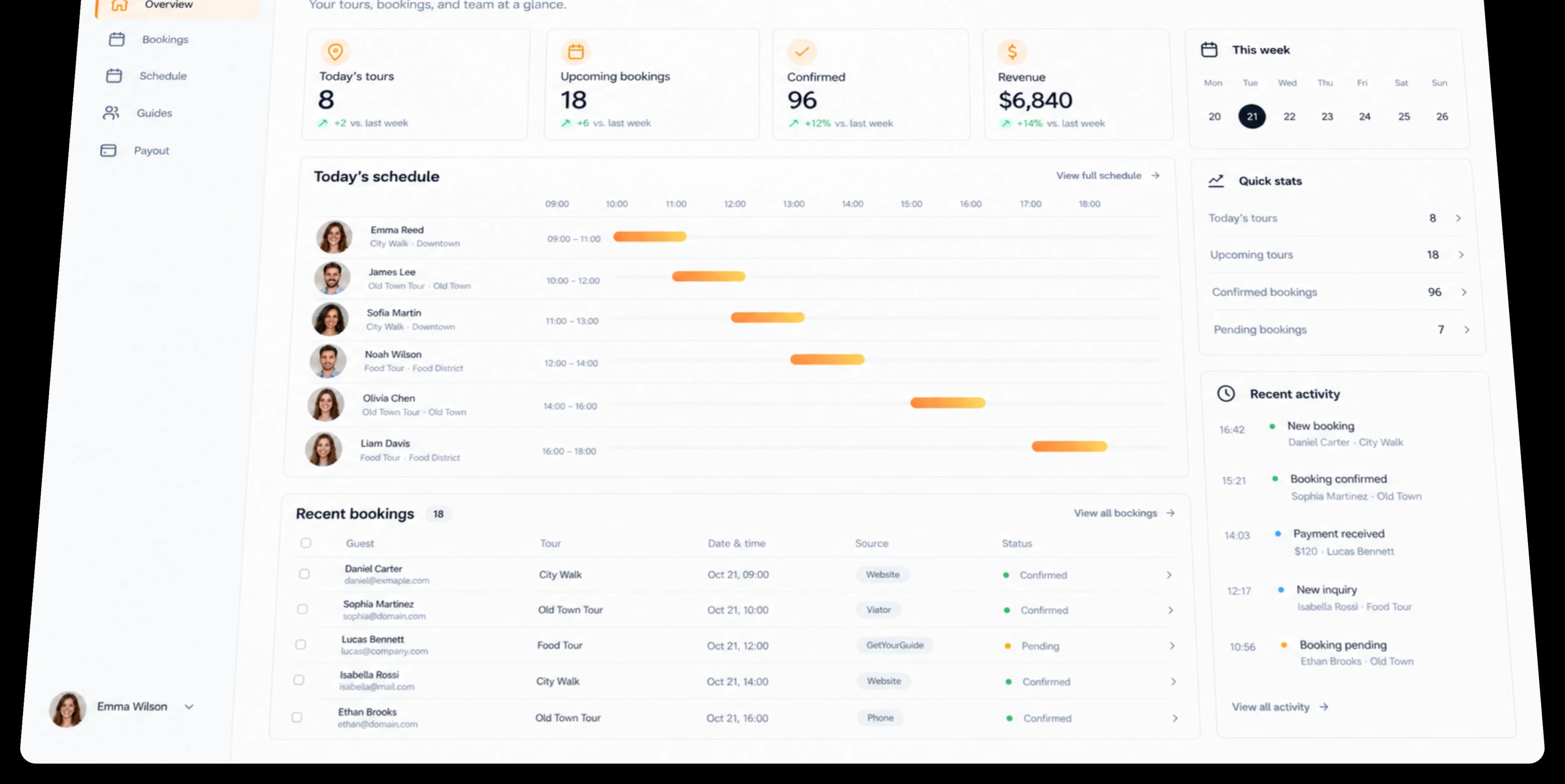The image size is (1565, 784).
Task: Check the Lucas Bennett booking checkbox
Action: [x=301, y=644]
